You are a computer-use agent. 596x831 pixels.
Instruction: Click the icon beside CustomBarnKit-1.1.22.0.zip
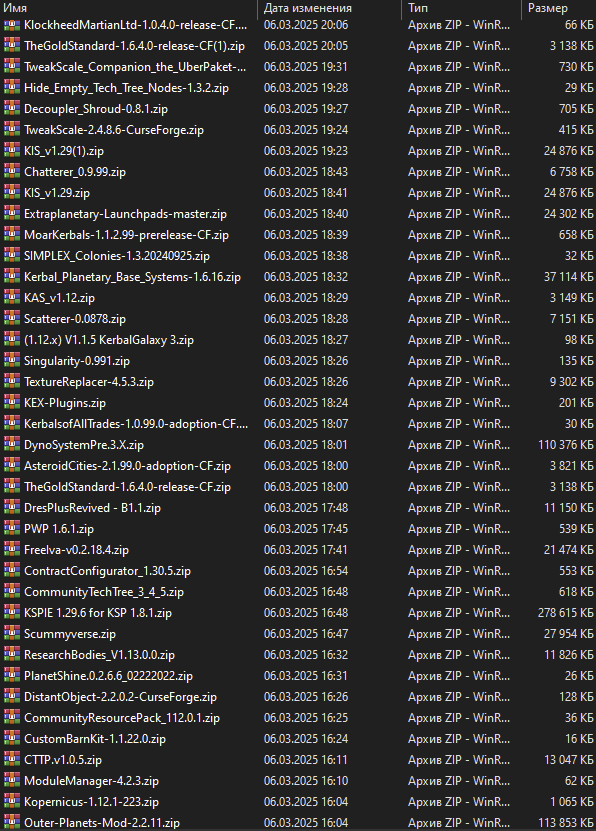12,739
